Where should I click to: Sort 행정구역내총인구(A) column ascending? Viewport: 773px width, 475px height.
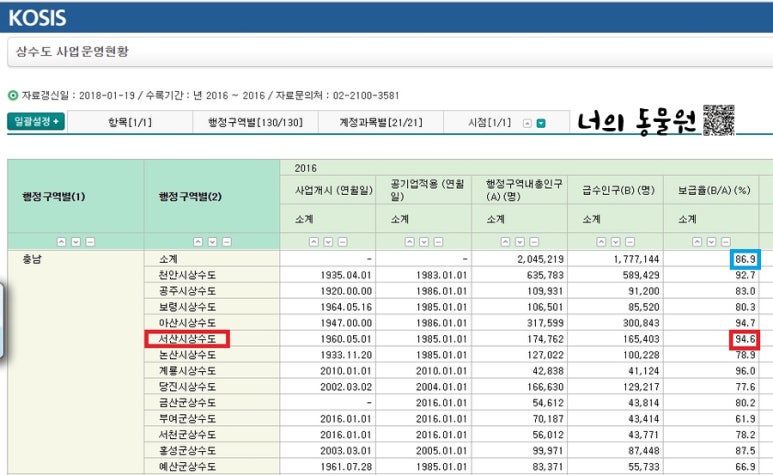(x=505, y=242)
